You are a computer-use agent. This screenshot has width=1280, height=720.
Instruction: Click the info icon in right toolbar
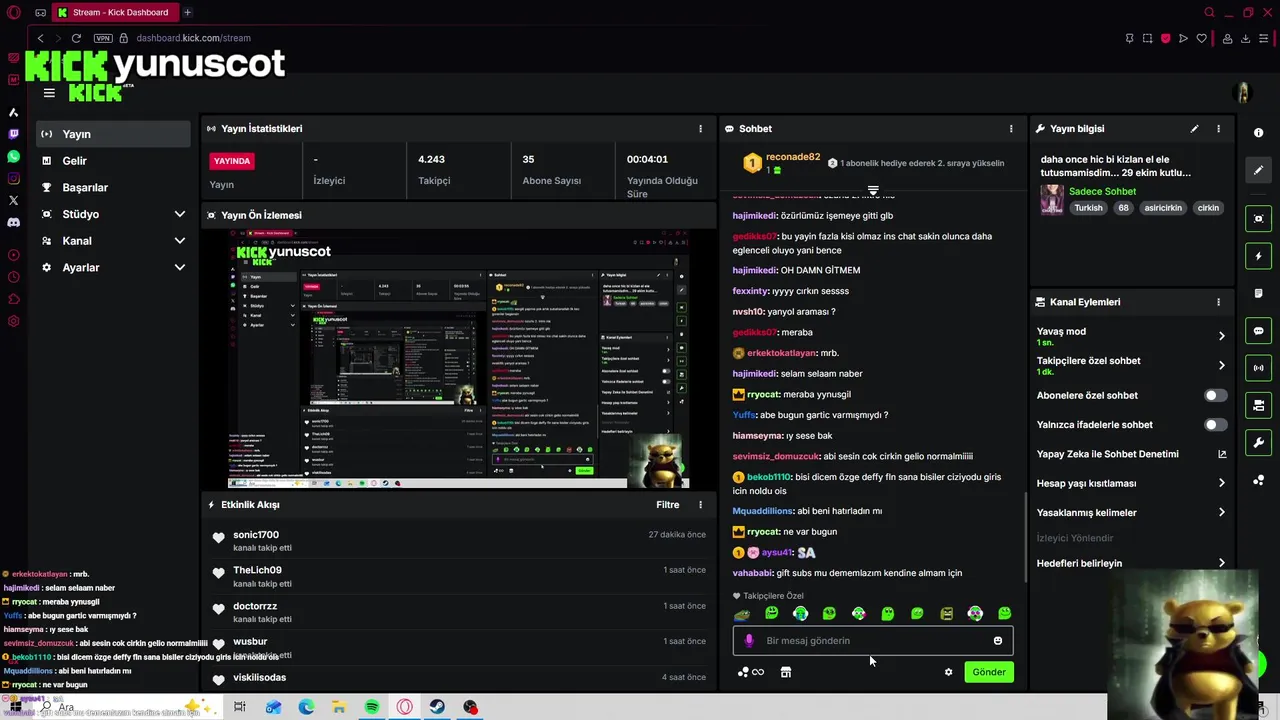tap(1258, 133)
